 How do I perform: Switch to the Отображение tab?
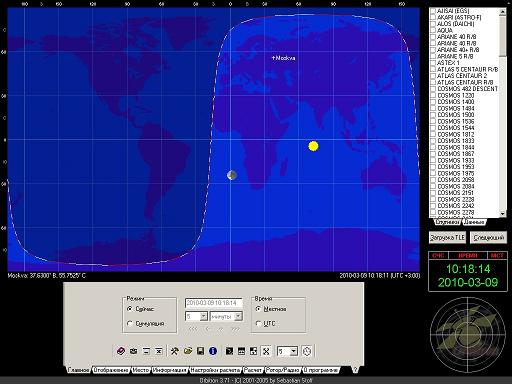pos(111,370)
